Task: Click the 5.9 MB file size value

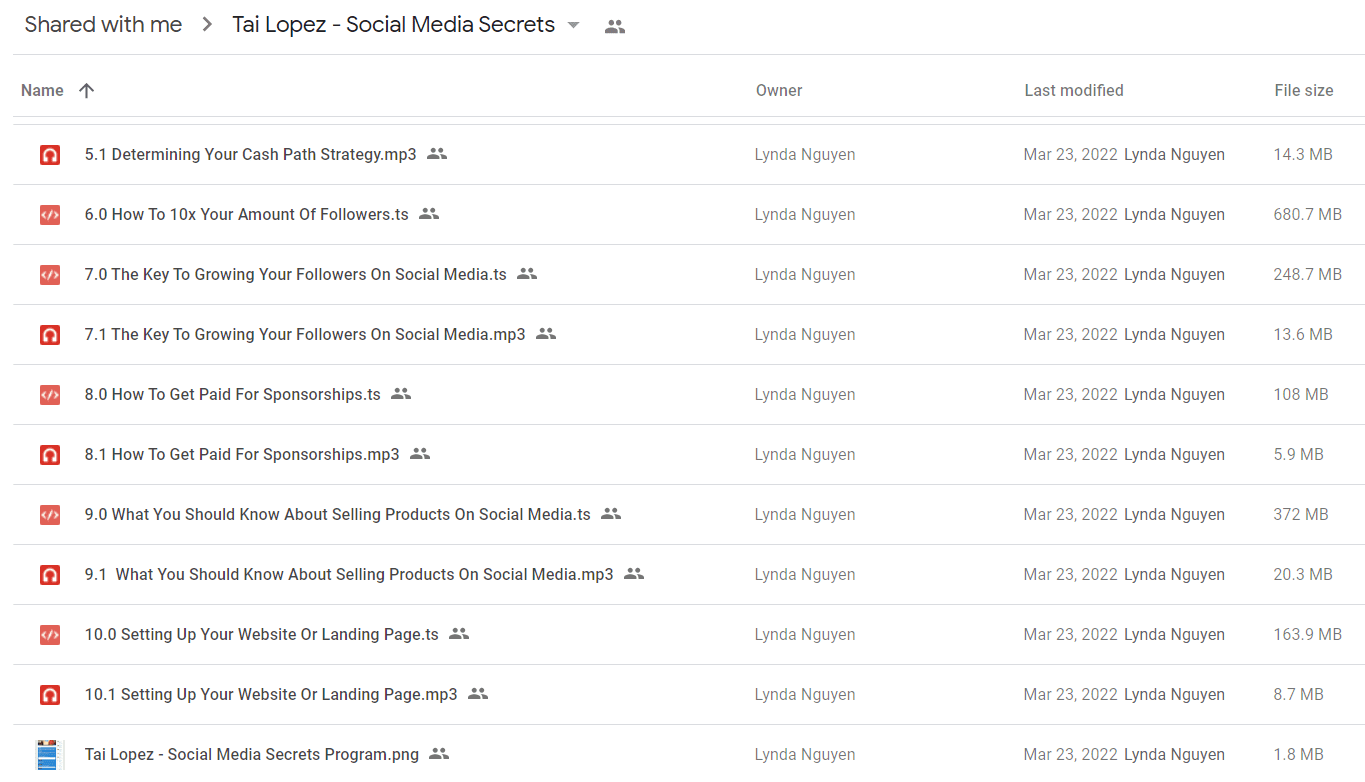Action: [x=1299, y=454]
